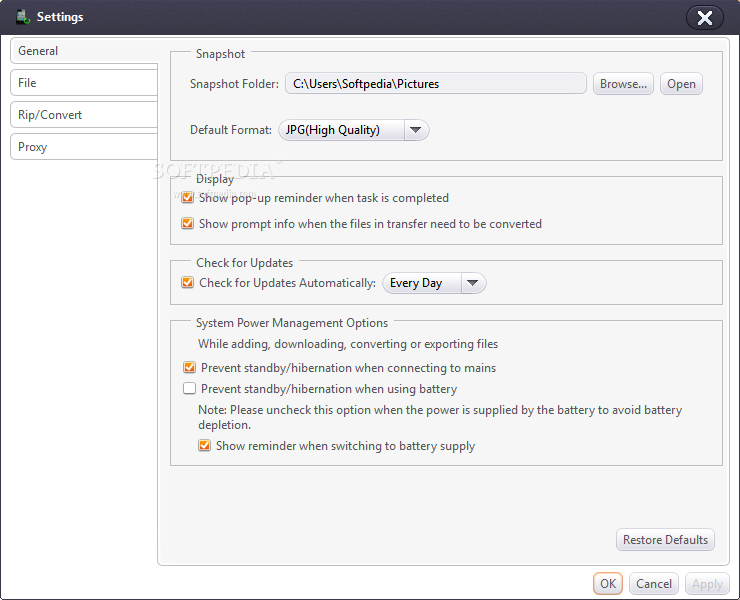The width and height of the screenshot is (740, 600).
Task: Open the Every Day frequency dropdown arrow
Action: [473, 283]
